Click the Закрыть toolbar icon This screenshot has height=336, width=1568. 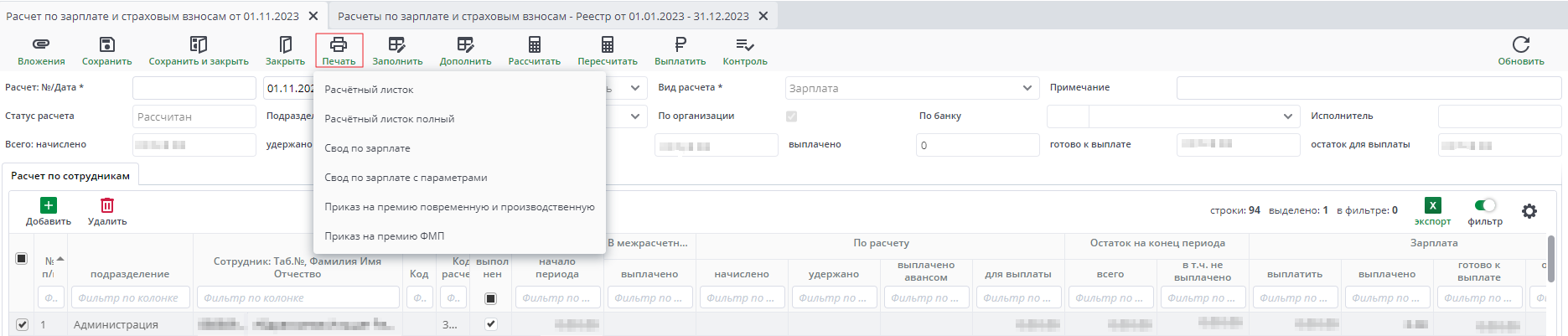click(285, 44)
